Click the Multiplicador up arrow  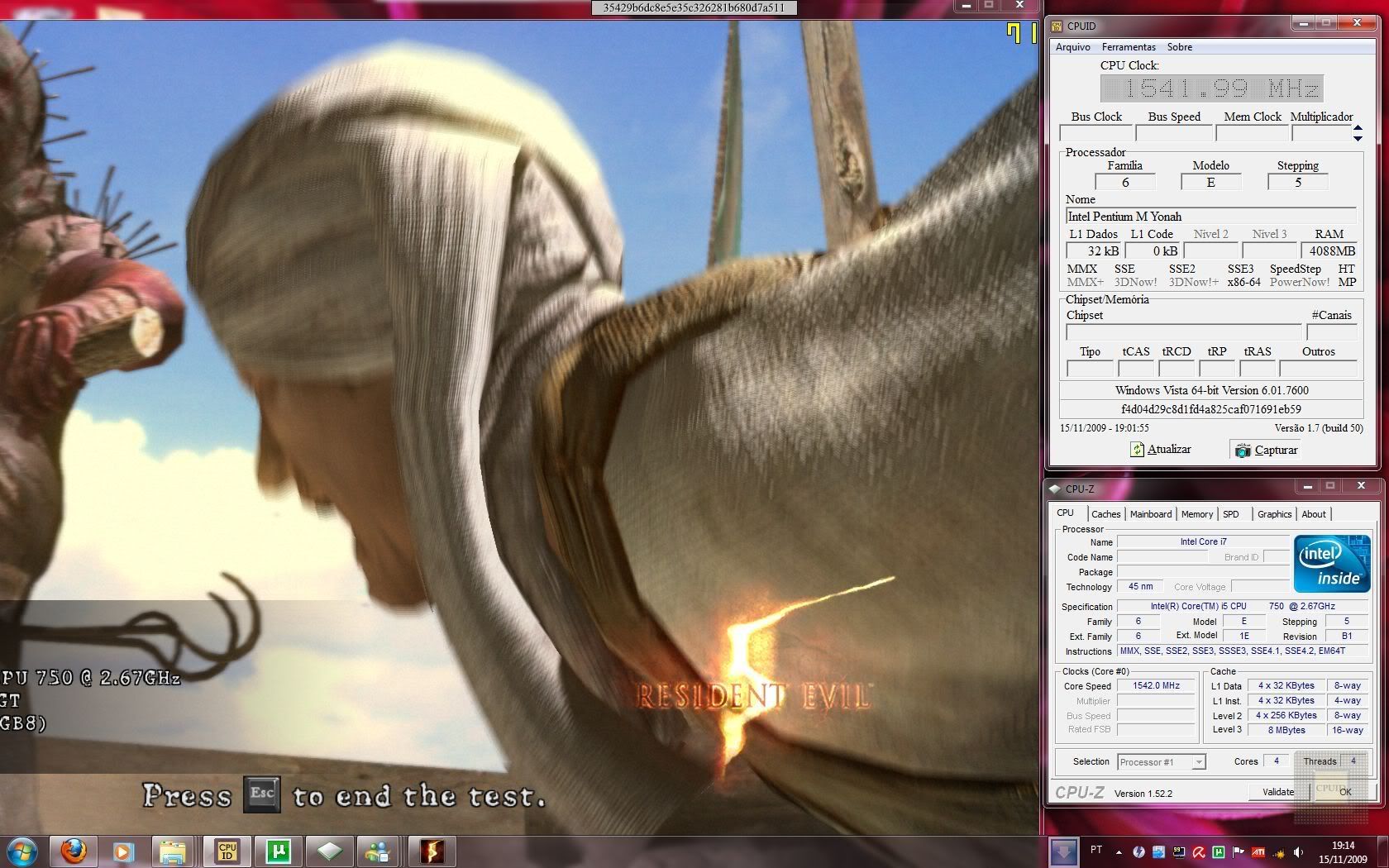pyautogui.click(x=1358, y=128)
